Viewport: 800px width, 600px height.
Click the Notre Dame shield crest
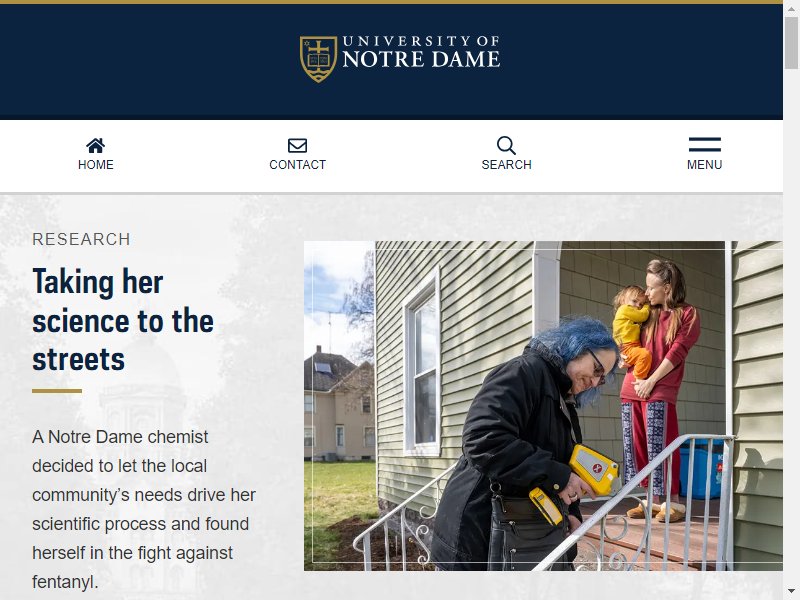point(318,59)
